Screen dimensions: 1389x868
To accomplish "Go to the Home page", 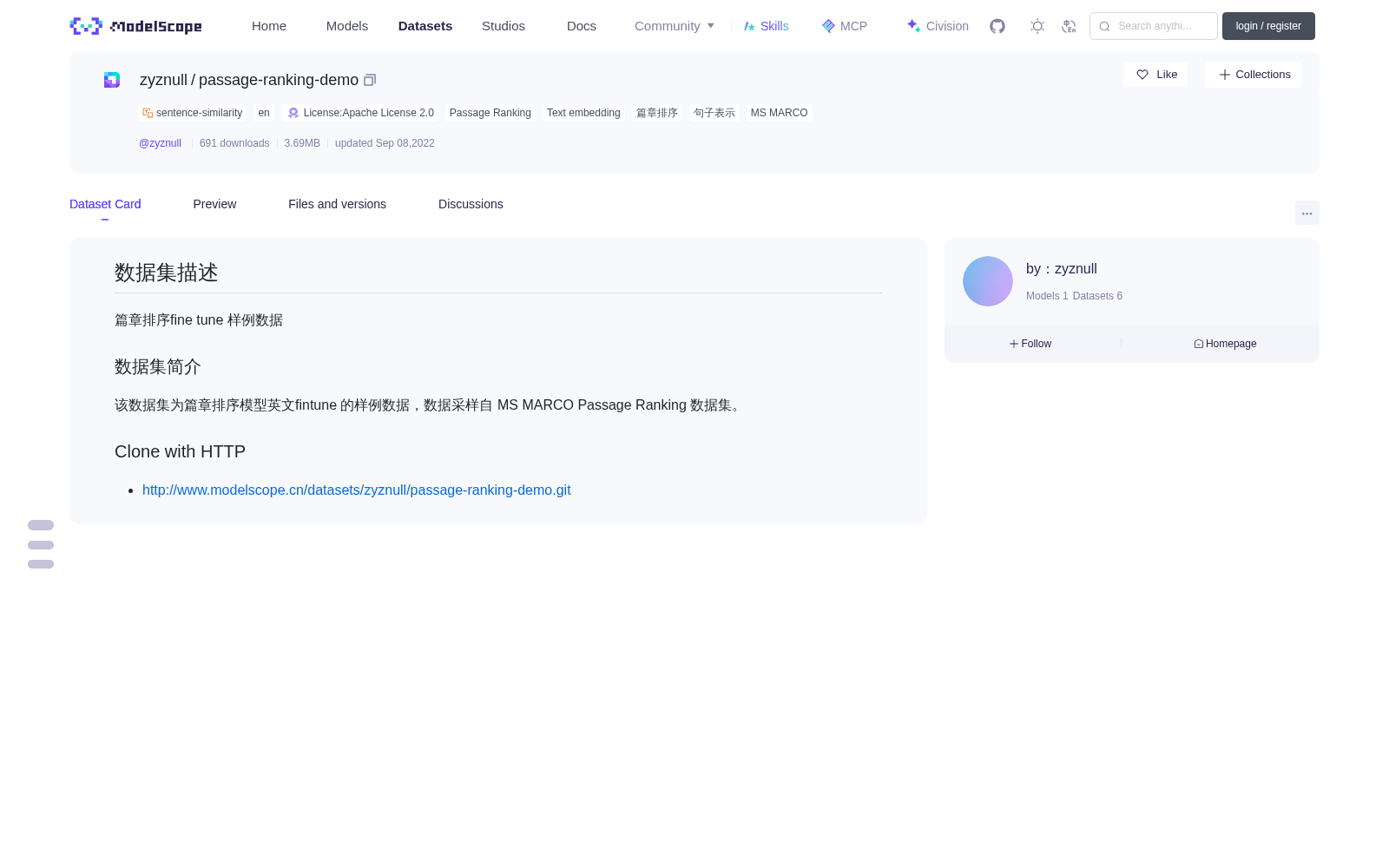I will 269,26.
